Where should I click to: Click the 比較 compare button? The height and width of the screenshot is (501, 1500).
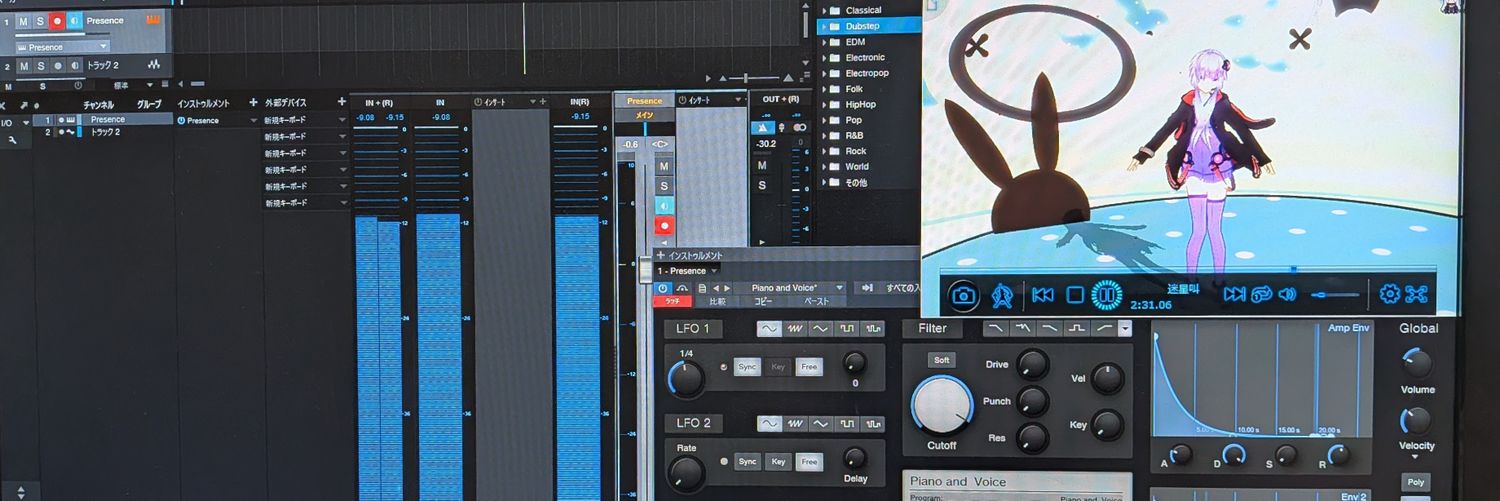717,301
